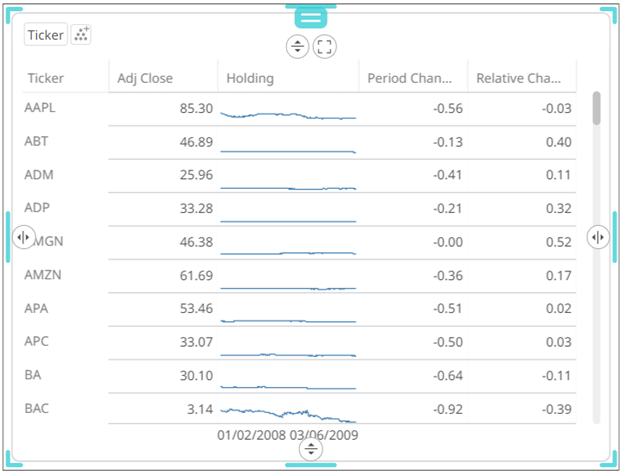Click the Holding column header
624x475 pixels.
250,77
